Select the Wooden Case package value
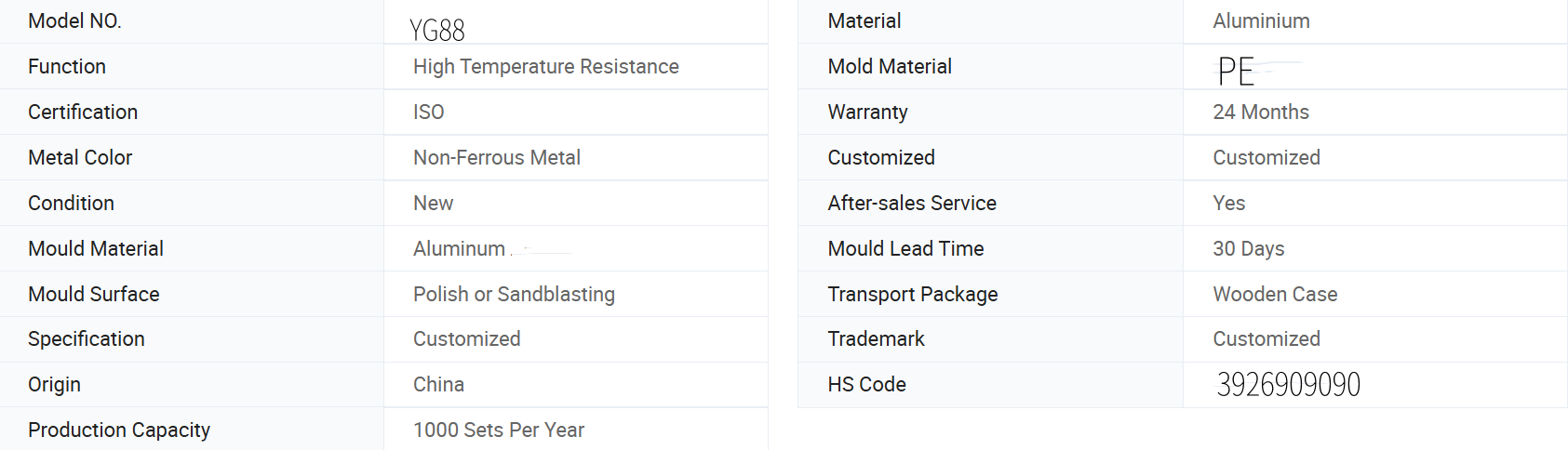Screen dimensions: 1568x450 point(1275,295)
